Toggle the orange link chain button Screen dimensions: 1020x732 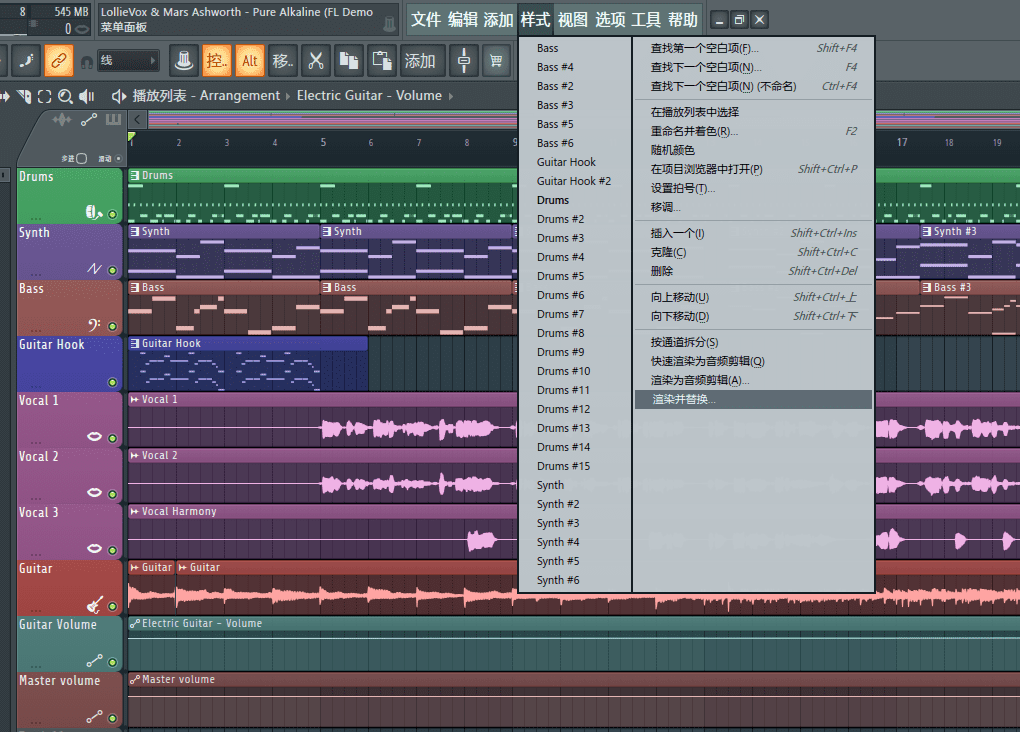58,61
